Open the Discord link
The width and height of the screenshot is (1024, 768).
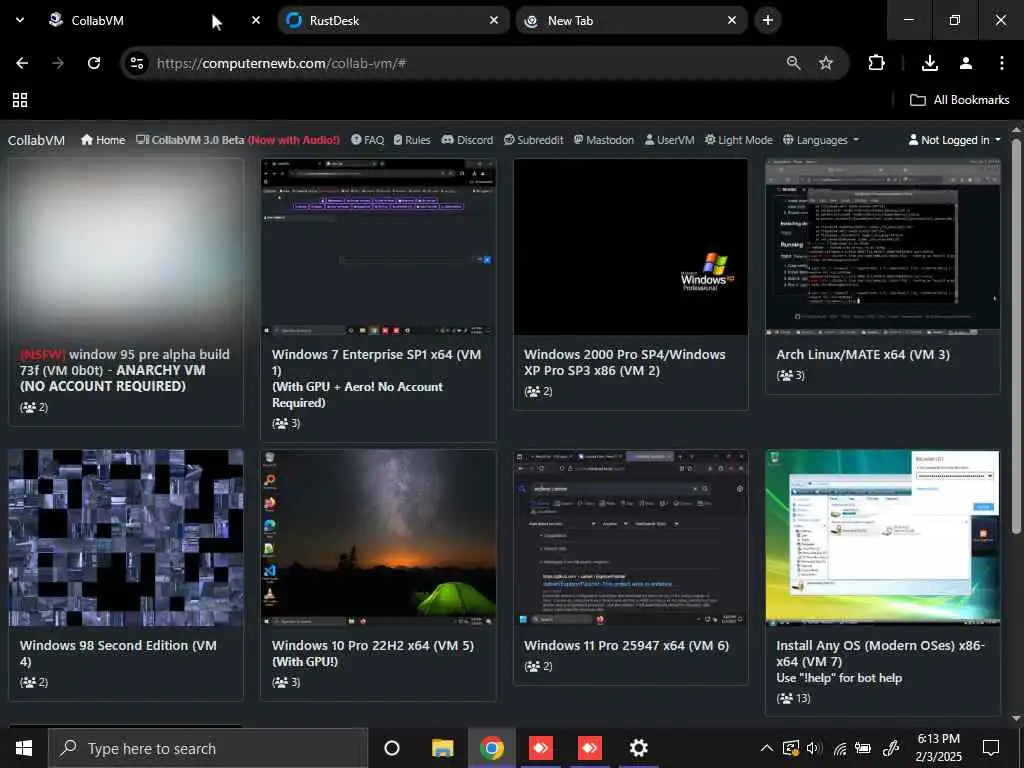tap(468, 140)
